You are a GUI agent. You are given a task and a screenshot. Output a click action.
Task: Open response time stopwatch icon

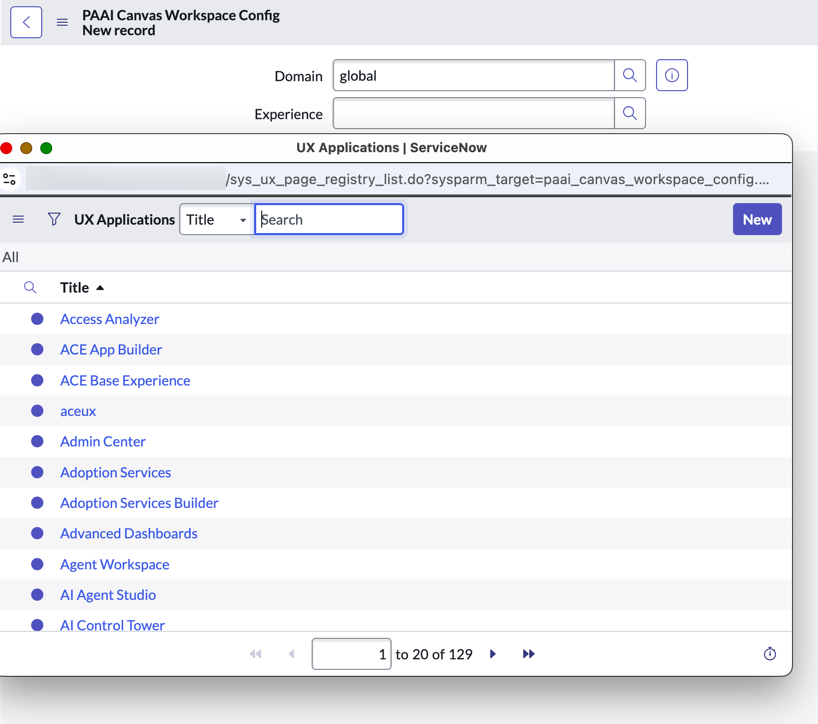point(770,654)
